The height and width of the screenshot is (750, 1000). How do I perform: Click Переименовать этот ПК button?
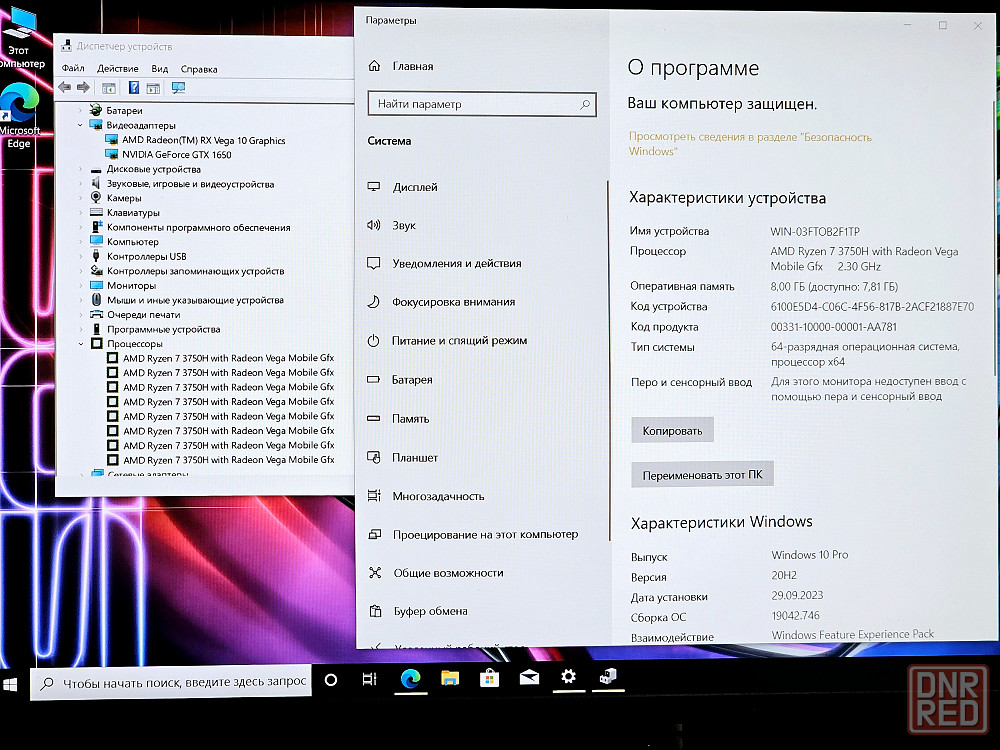[702, 474]
